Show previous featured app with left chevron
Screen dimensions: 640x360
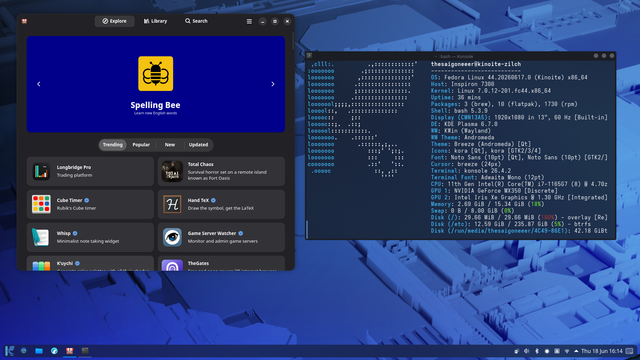[39, 84]
